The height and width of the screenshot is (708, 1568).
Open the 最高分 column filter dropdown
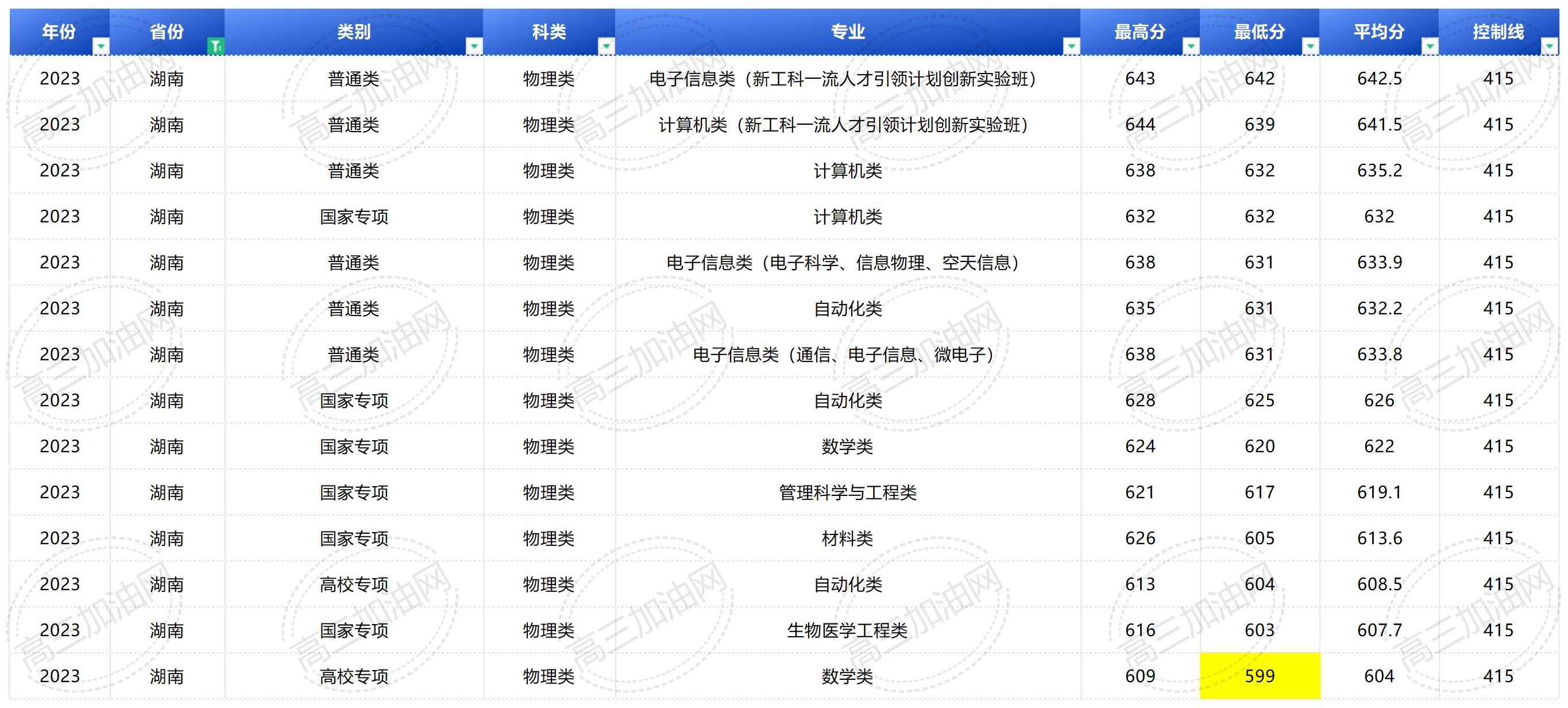[1191, 47]
